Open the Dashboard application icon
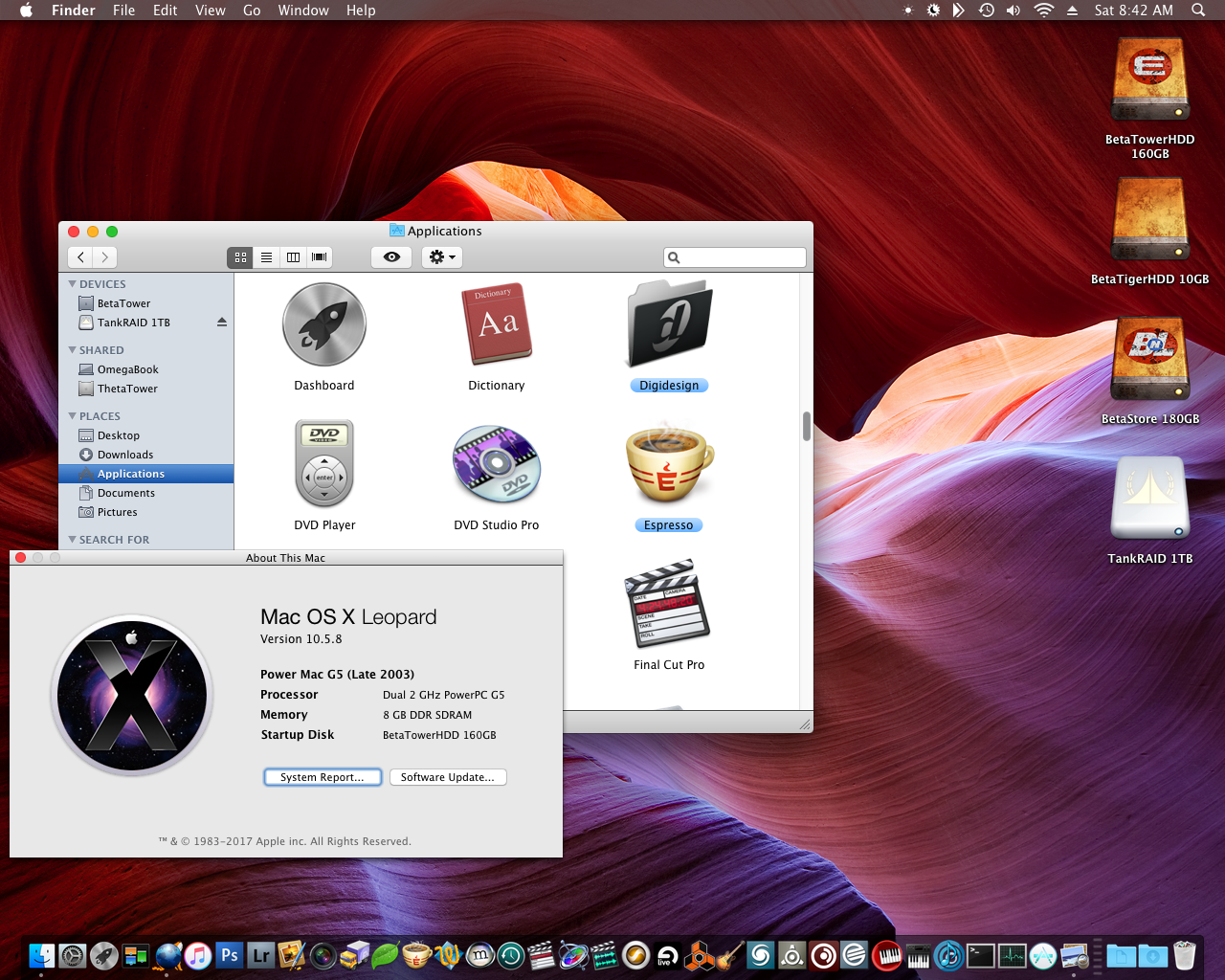This screenshot has height=980, width=1225. (x=324, y=325)
